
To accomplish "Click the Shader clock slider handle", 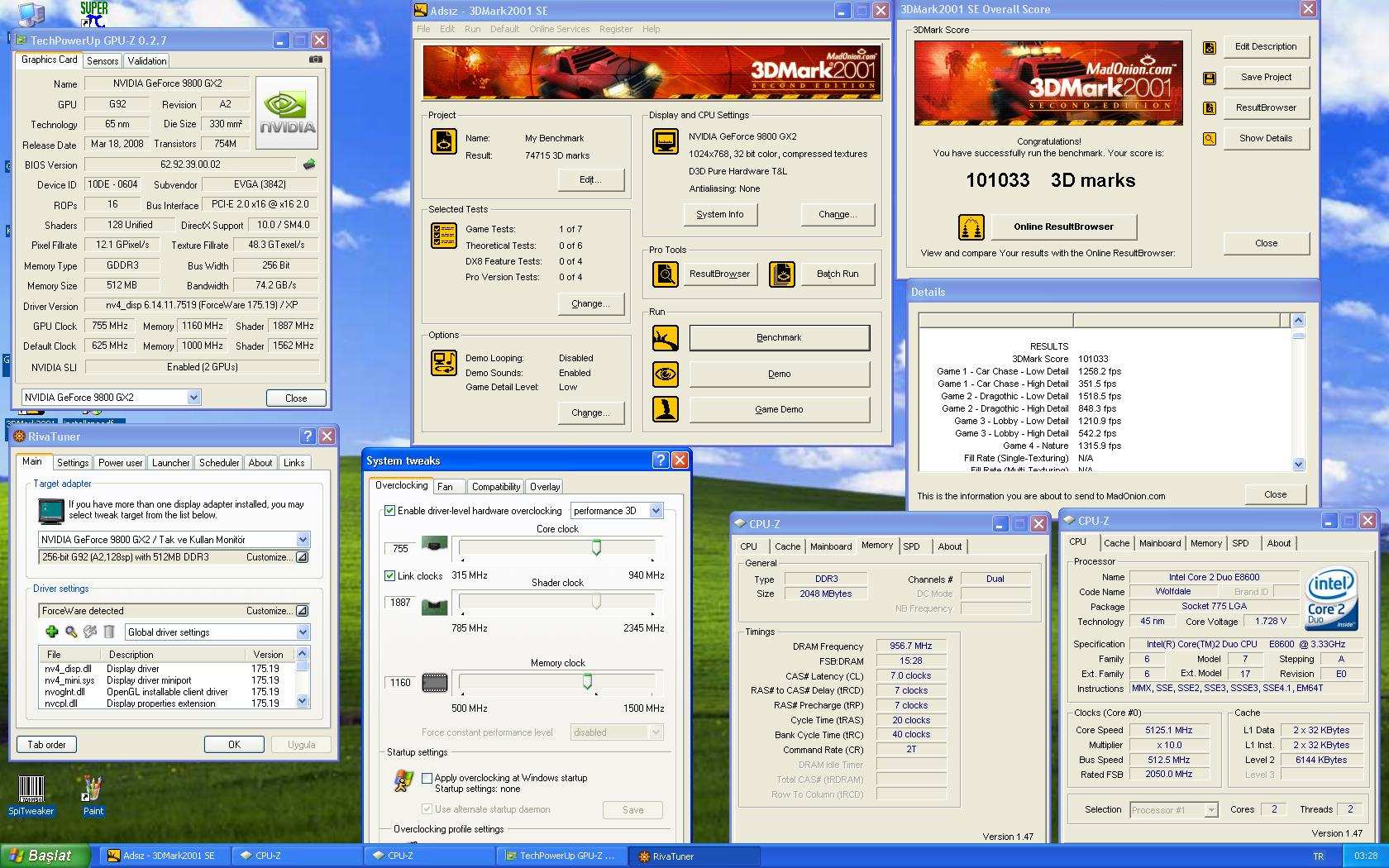I will (x=596, y=601).
